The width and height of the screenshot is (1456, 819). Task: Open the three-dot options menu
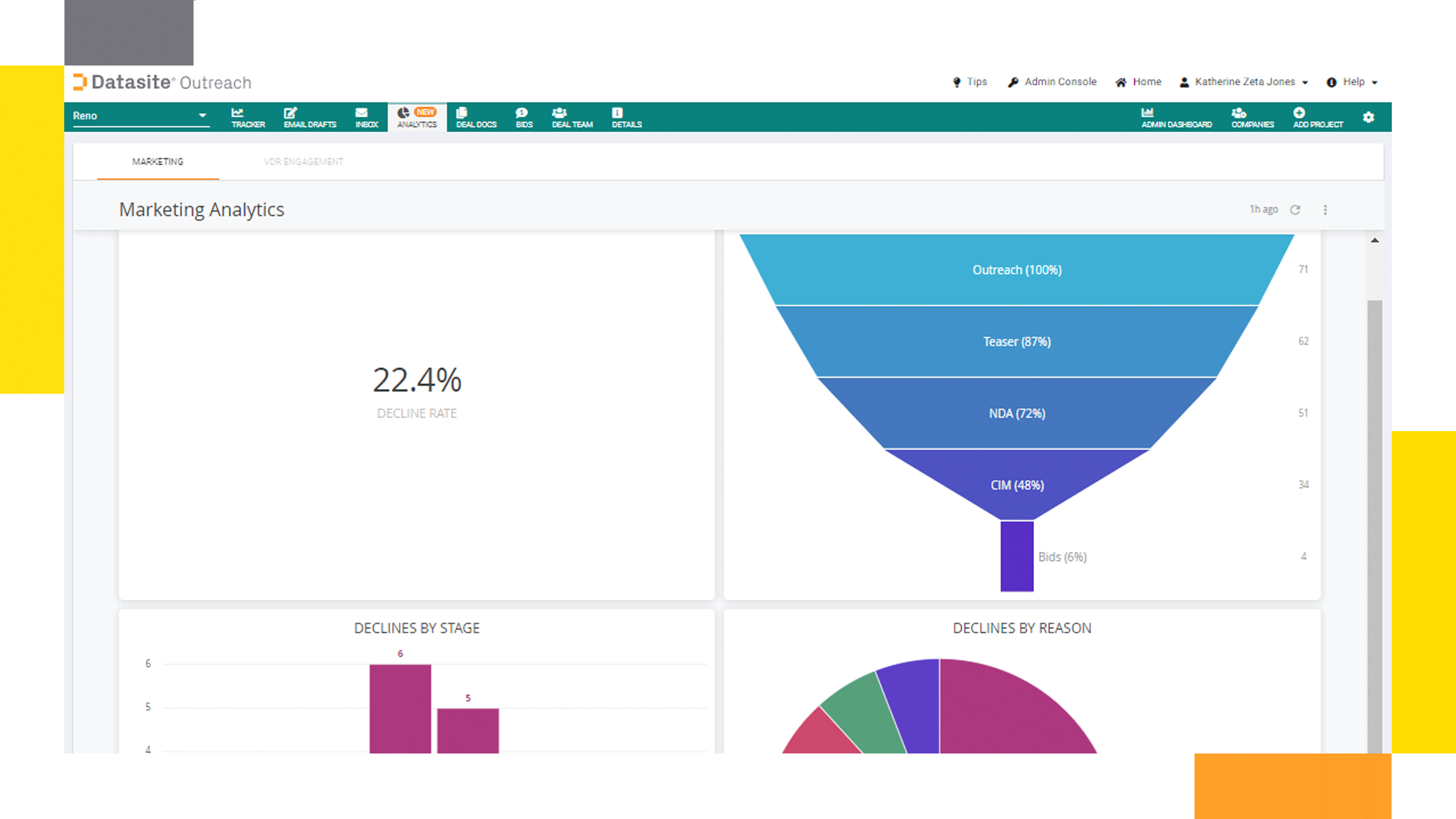point(1325,210)
